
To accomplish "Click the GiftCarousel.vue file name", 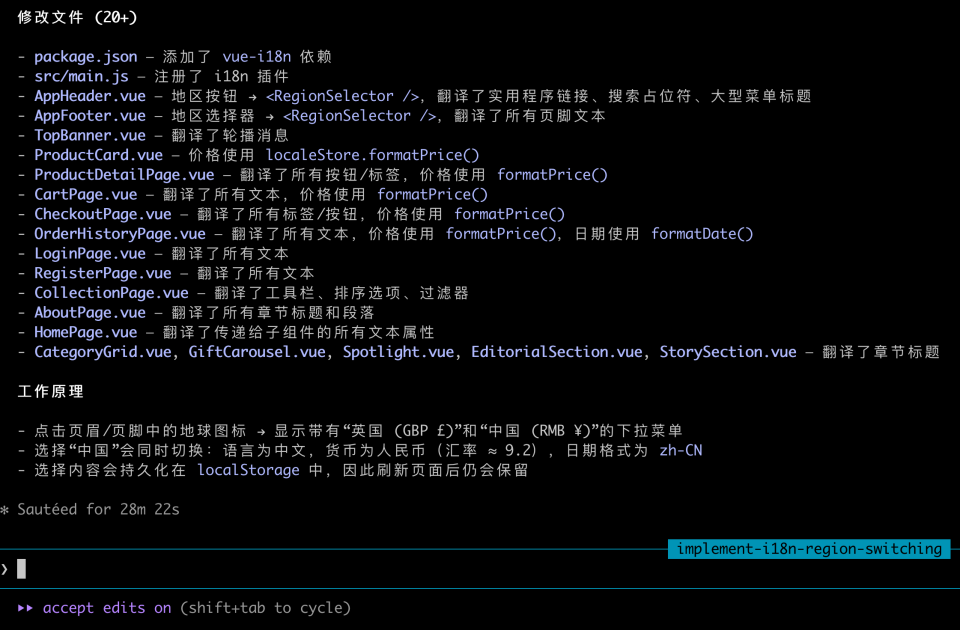I will 257,352.
